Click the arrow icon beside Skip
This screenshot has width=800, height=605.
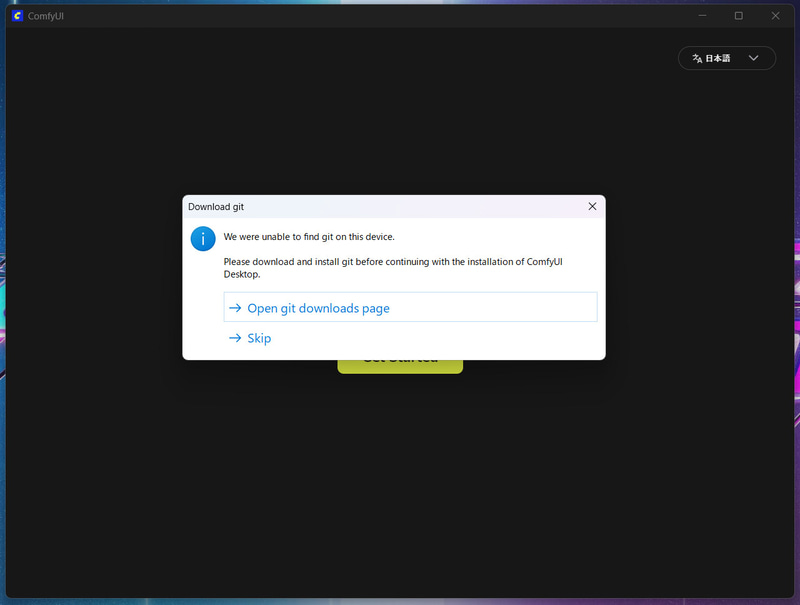[x=235, y=338]
